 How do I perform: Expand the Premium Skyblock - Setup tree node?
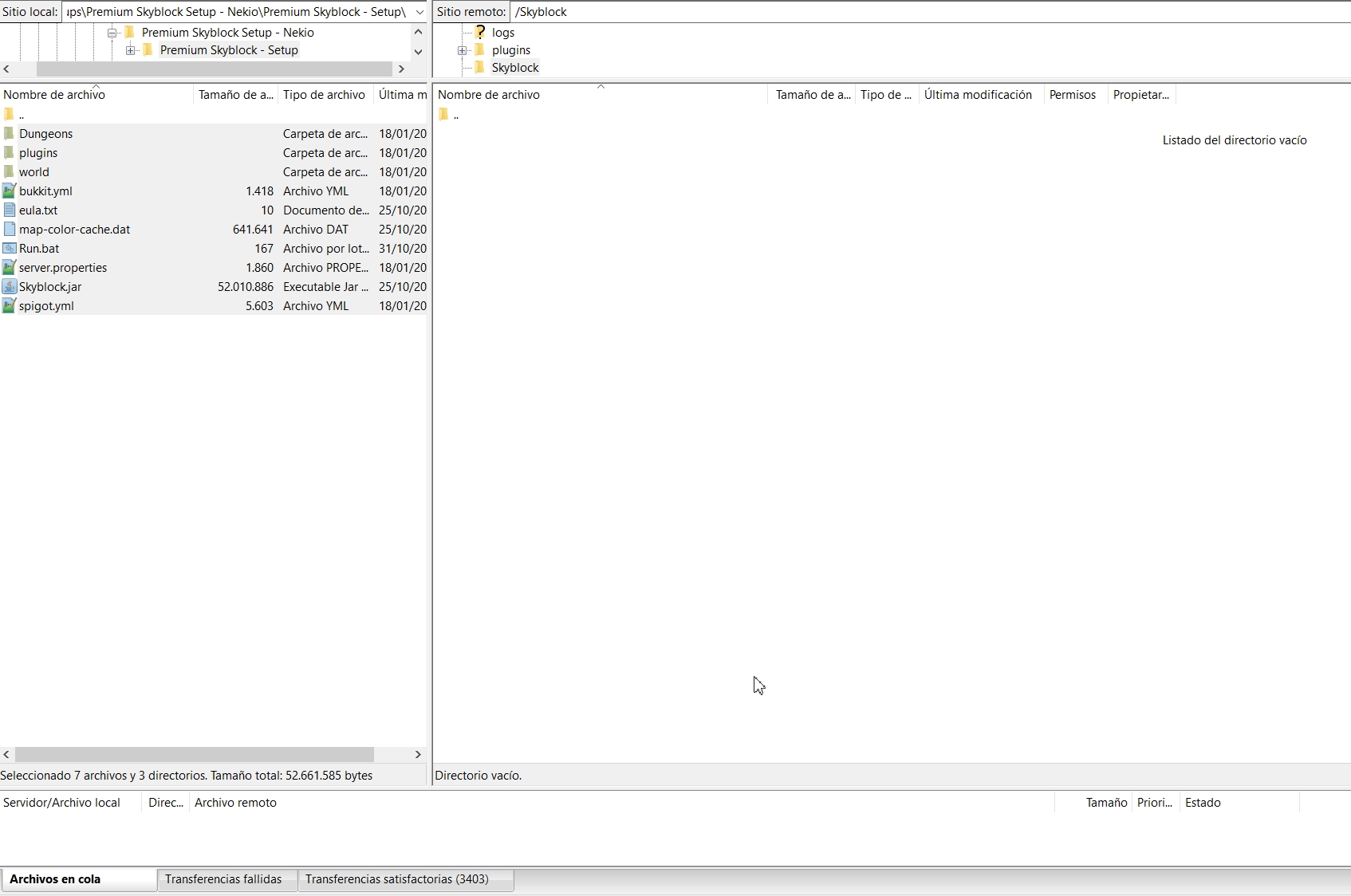click(x=131, y=50)
